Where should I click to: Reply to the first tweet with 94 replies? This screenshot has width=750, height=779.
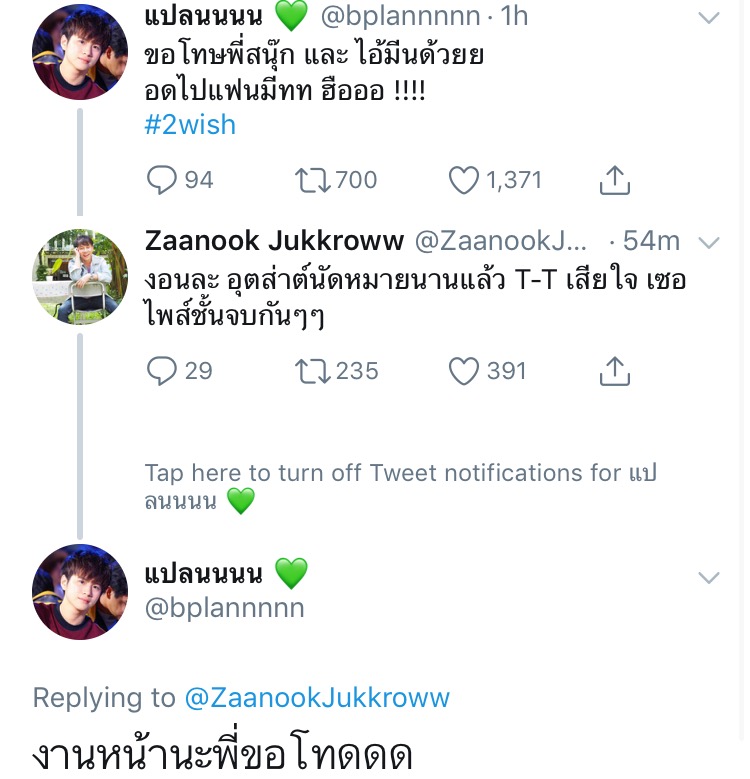point(162,180)
